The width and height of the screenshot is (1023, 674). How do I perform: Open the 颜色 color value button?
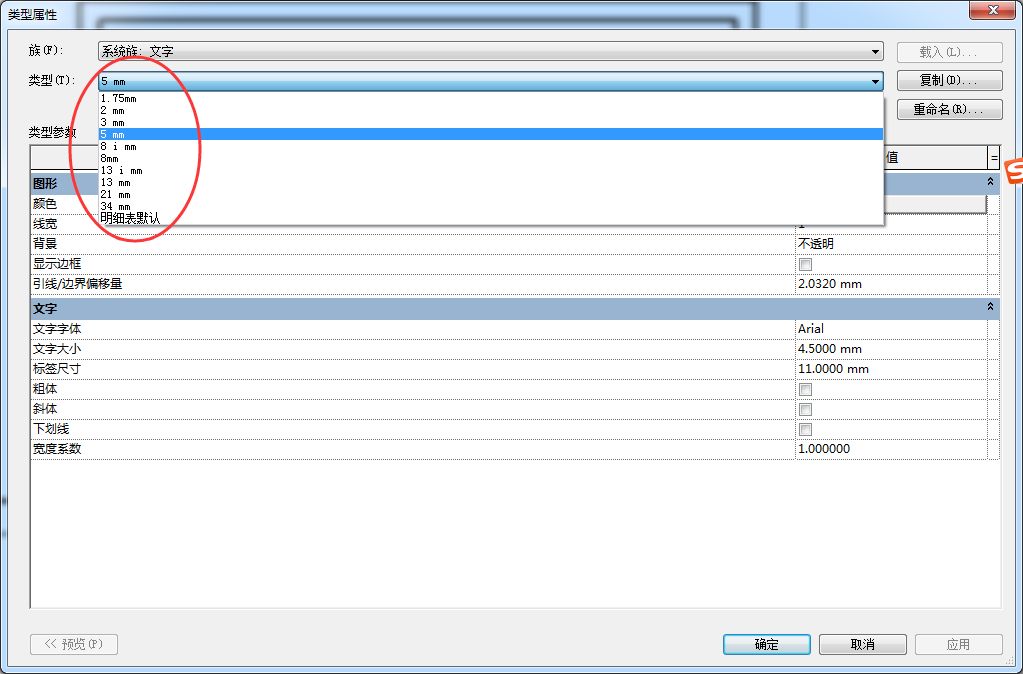(x=936, y=204)
